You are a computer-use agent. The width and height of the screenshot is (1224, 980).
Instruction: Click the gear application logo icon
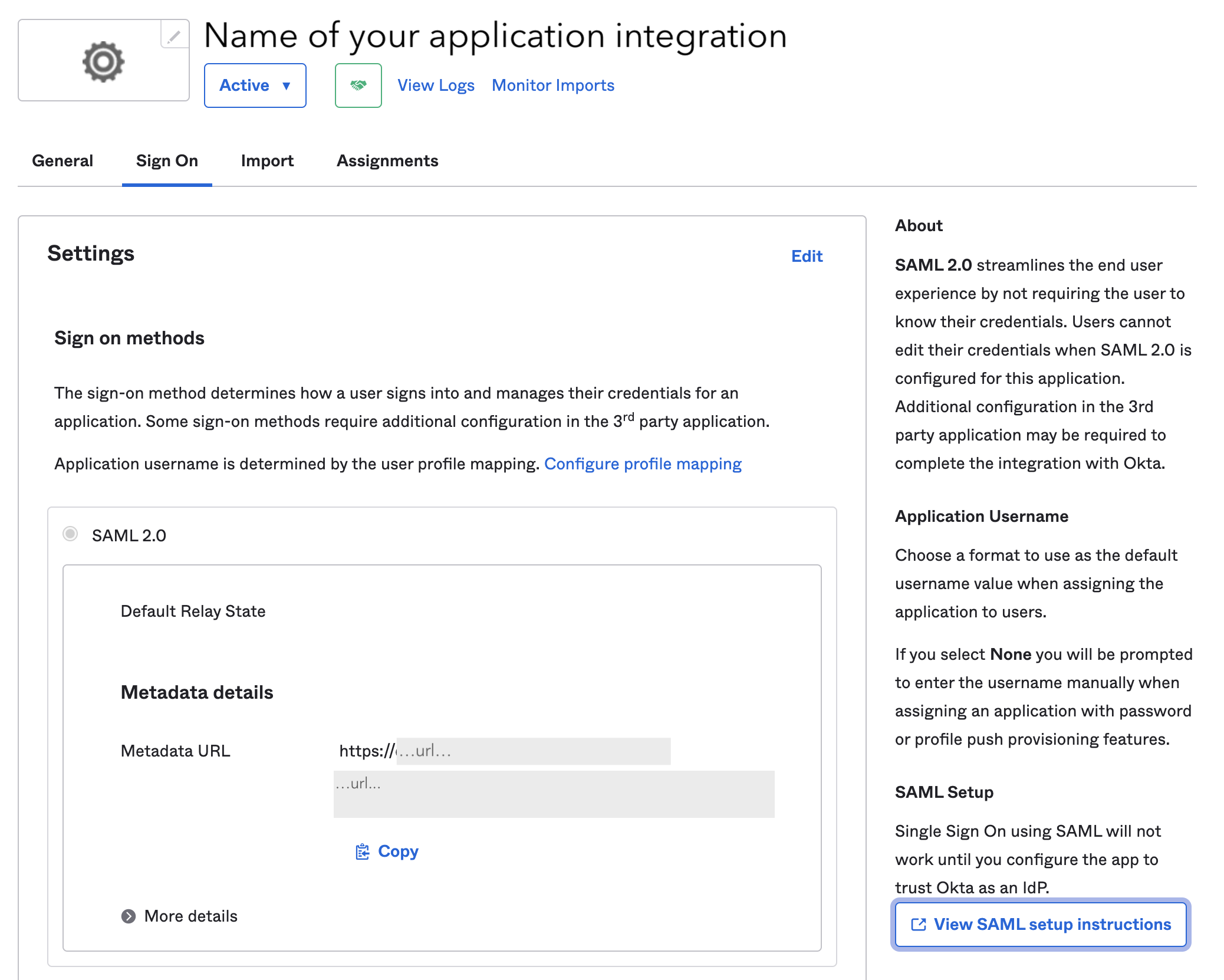tap(103, 60)
